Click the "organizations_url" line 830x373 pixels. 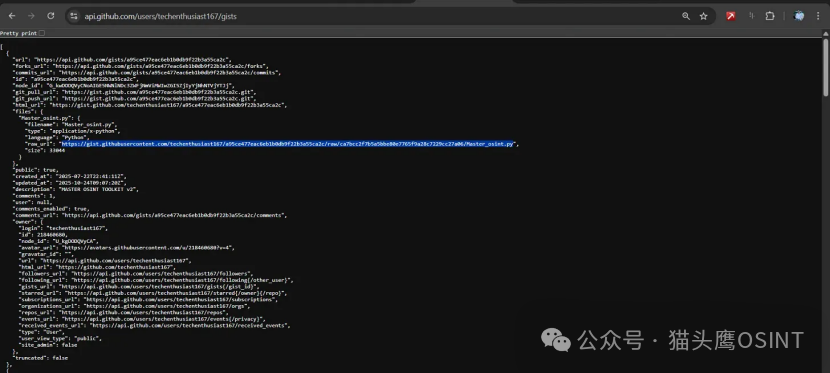tap(134, 306)
